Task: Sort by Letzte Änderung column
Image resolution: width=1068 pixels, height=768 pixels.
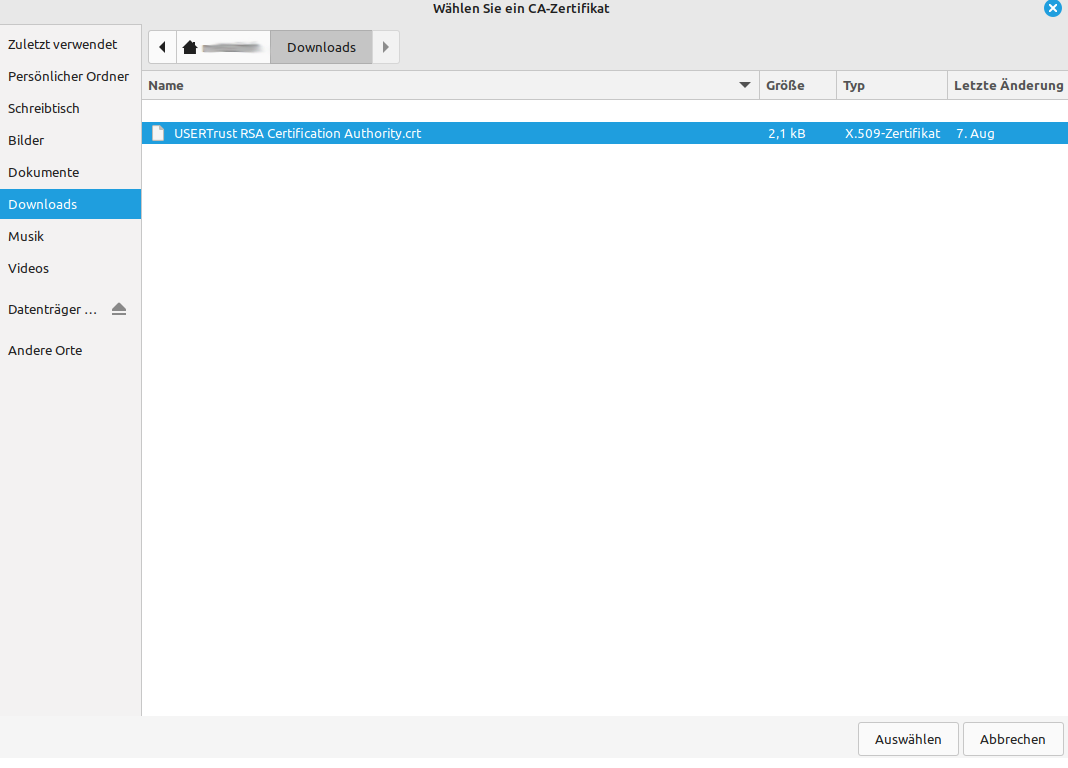Action: coord(1007,85)
